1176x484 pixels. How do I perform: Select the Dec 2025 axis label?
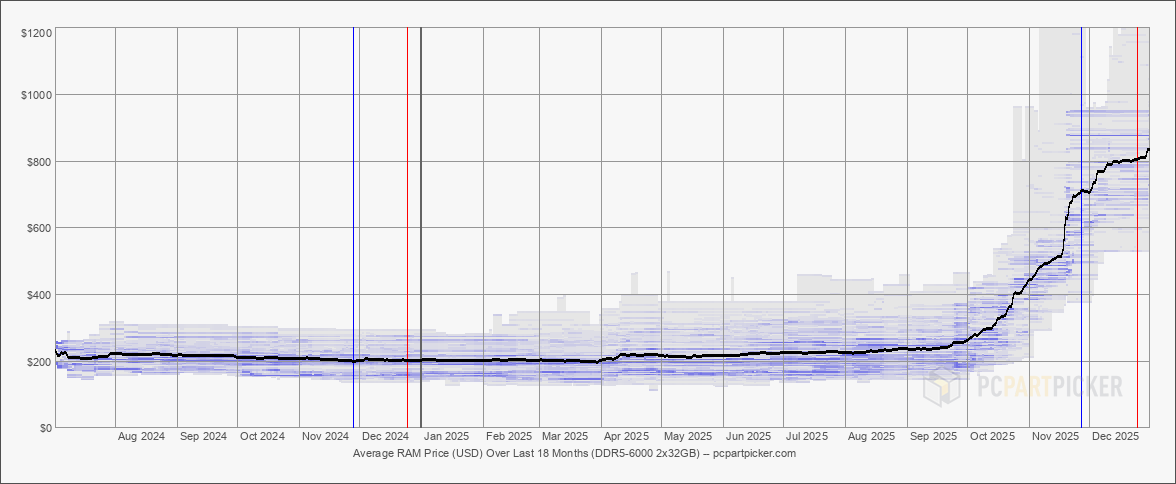pos(1115,436)
